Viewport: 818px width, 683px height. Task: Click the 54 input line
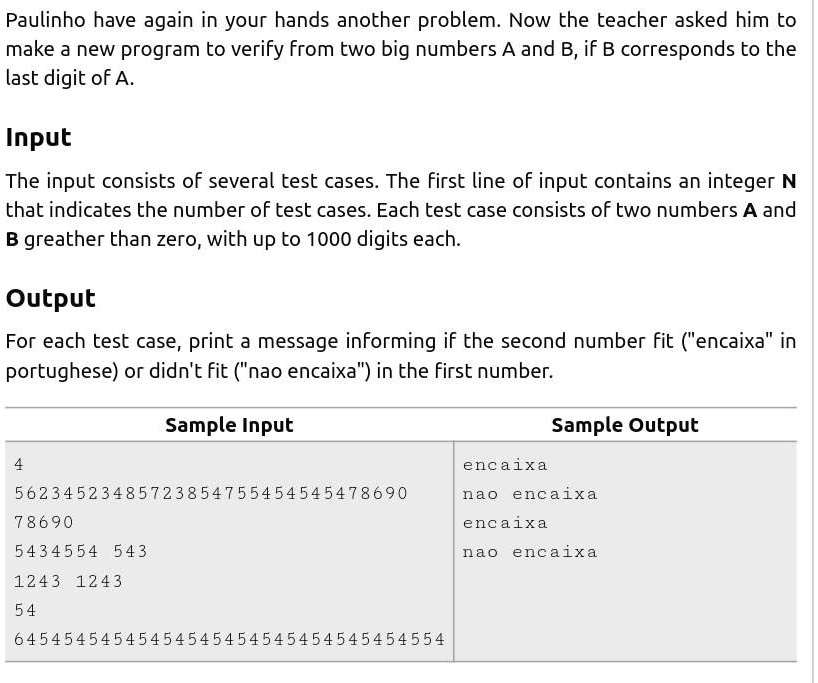tap(25, 610)
